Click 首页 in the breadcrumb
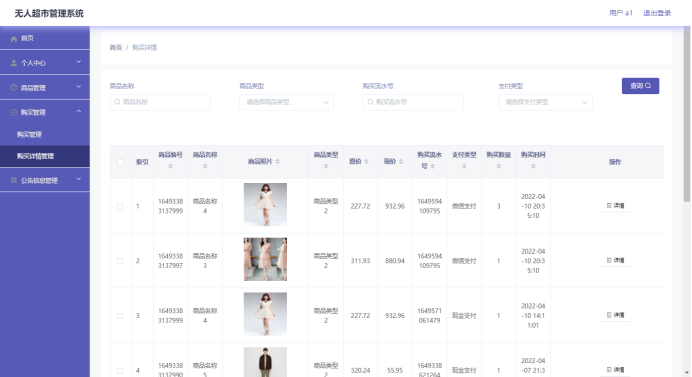The image size is (692, 377). (x=116, y=47)
